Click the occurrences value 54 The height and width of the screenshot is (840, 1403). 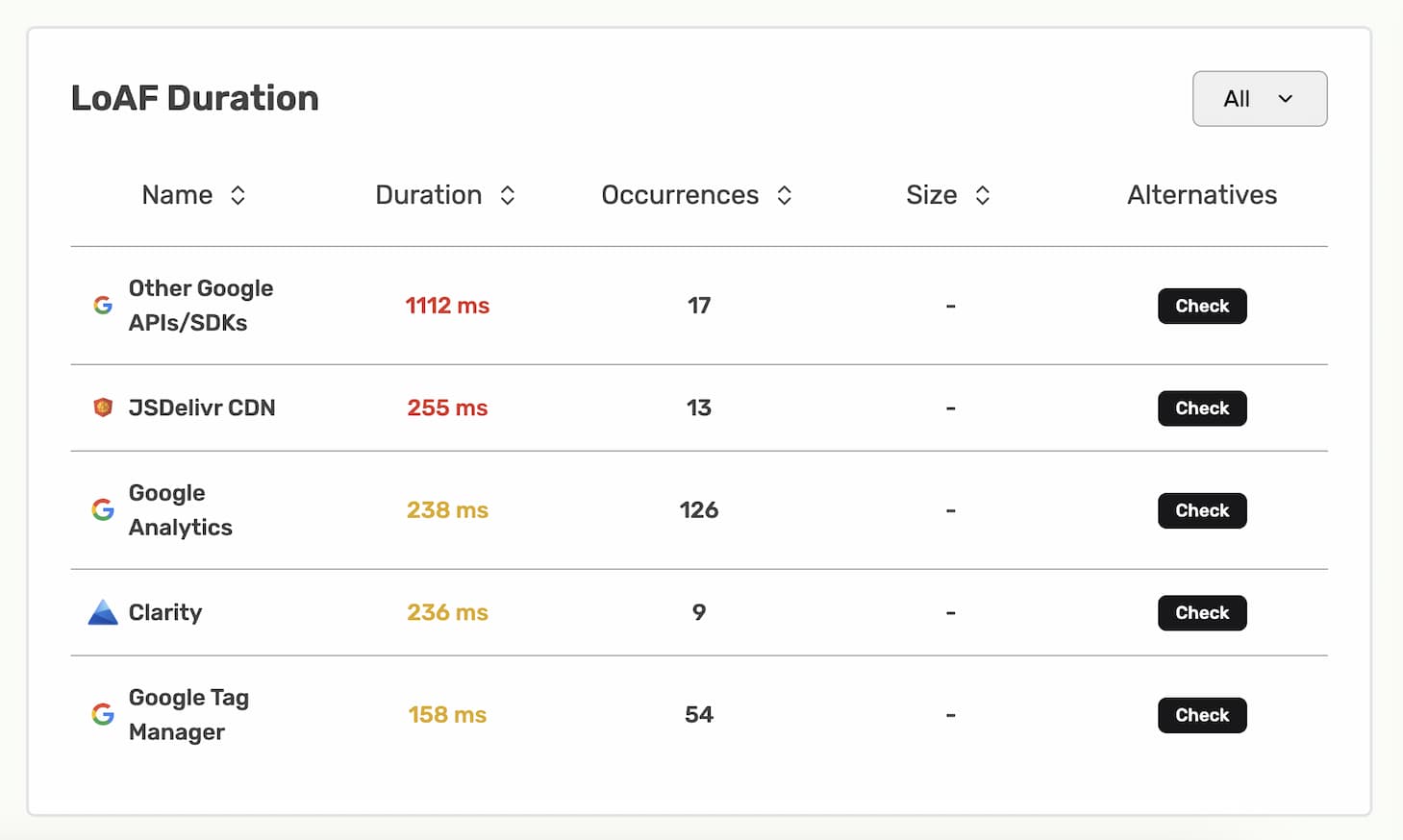point(699,715)
